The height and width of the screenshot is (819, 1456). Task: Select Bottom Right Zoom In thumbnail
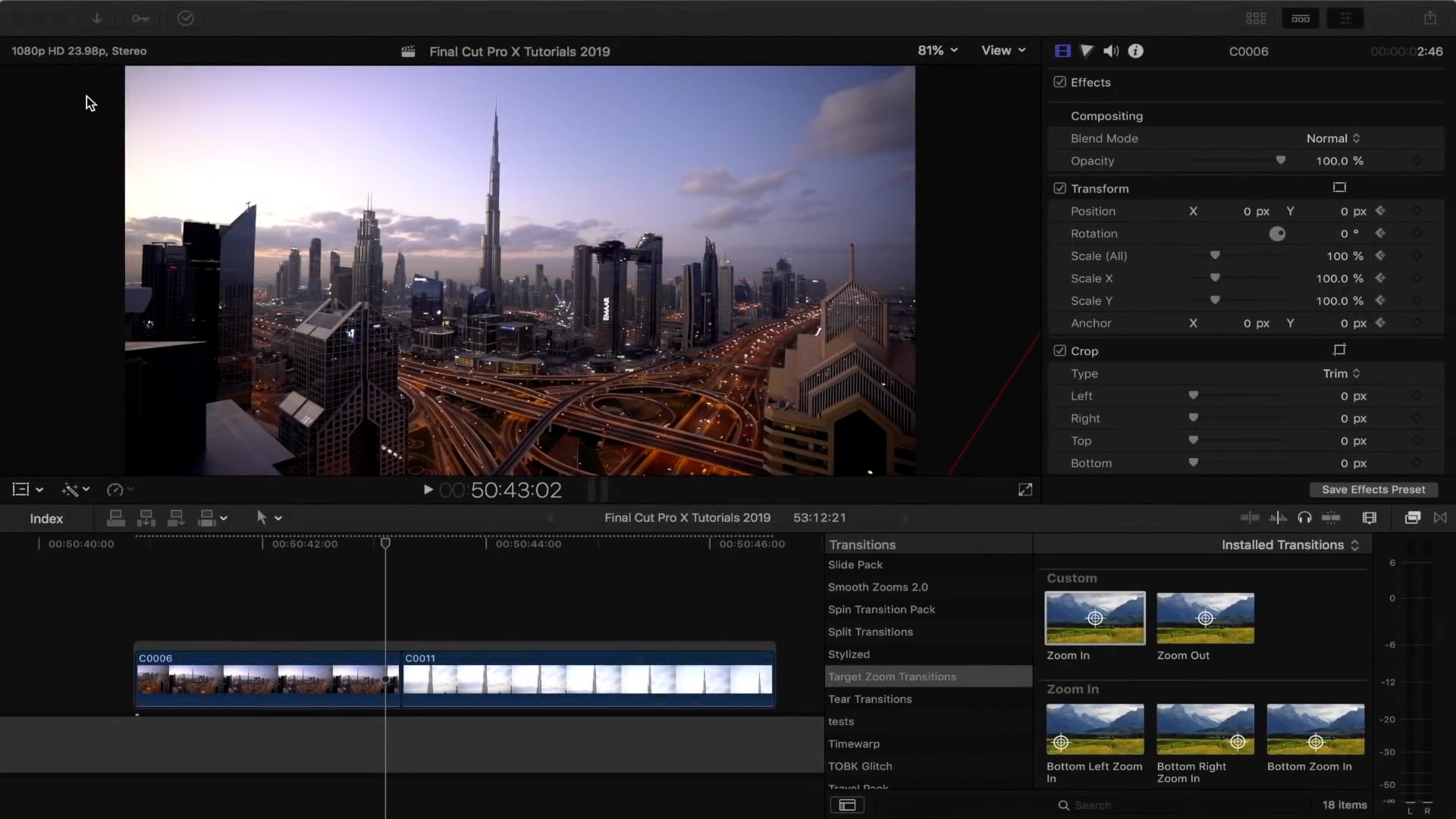tap(1205, 729)
